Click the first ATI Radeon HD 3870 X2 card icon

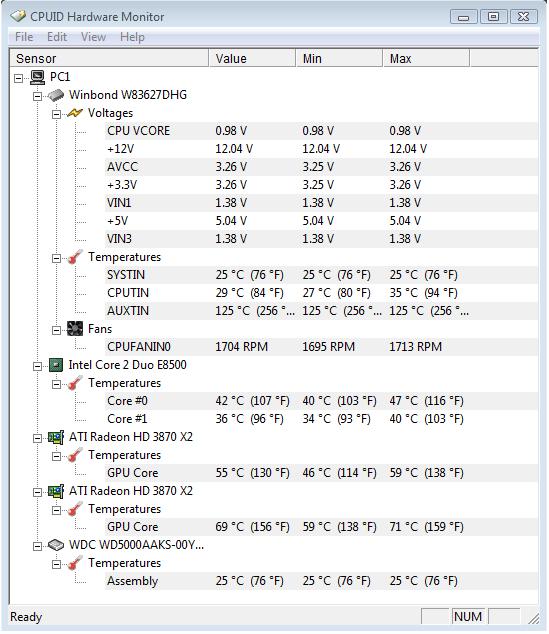click(x=56, y=437)
